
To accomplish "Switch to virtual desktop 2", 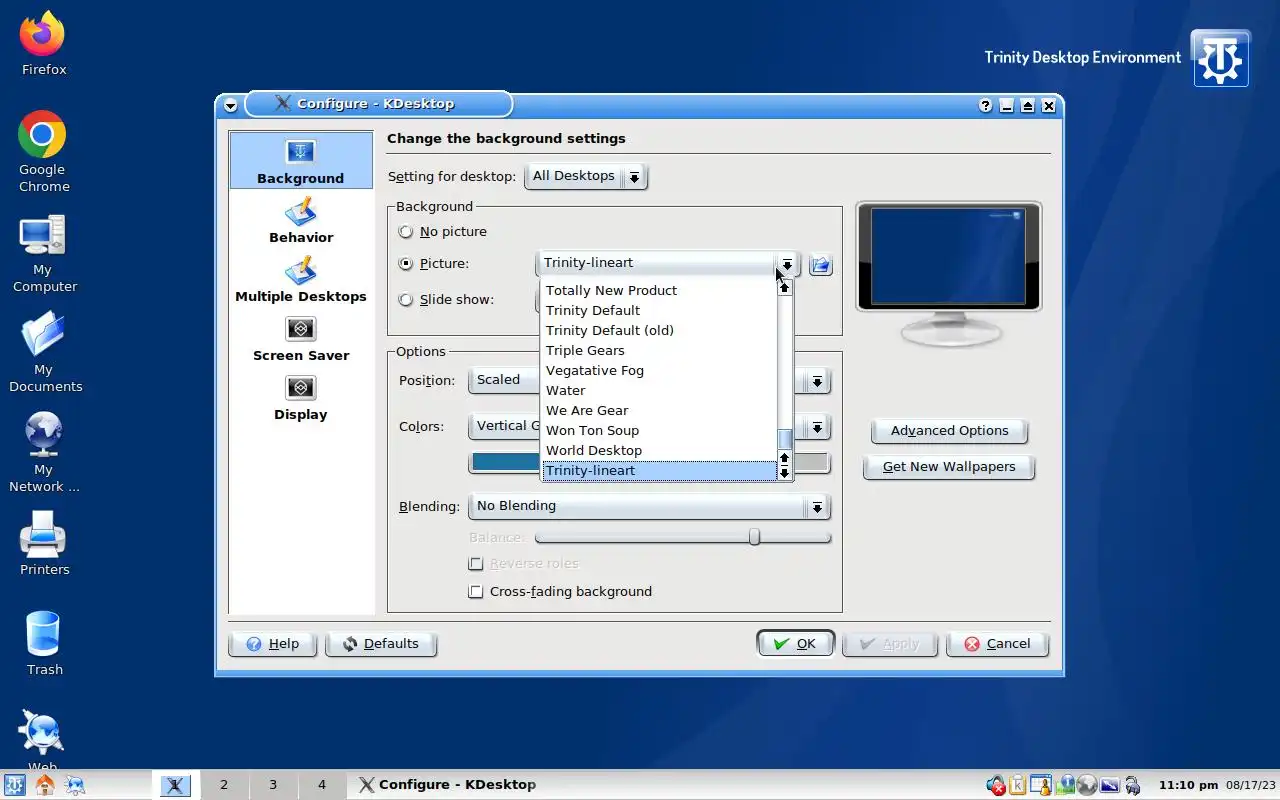I will click(224, 785).
